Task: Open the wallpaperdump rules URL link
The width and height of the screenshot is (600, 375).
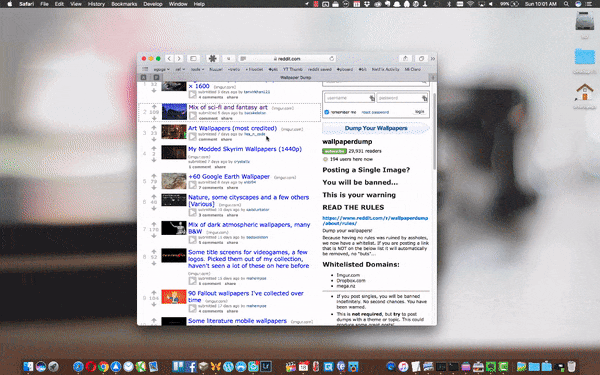Action: [375, 220]
